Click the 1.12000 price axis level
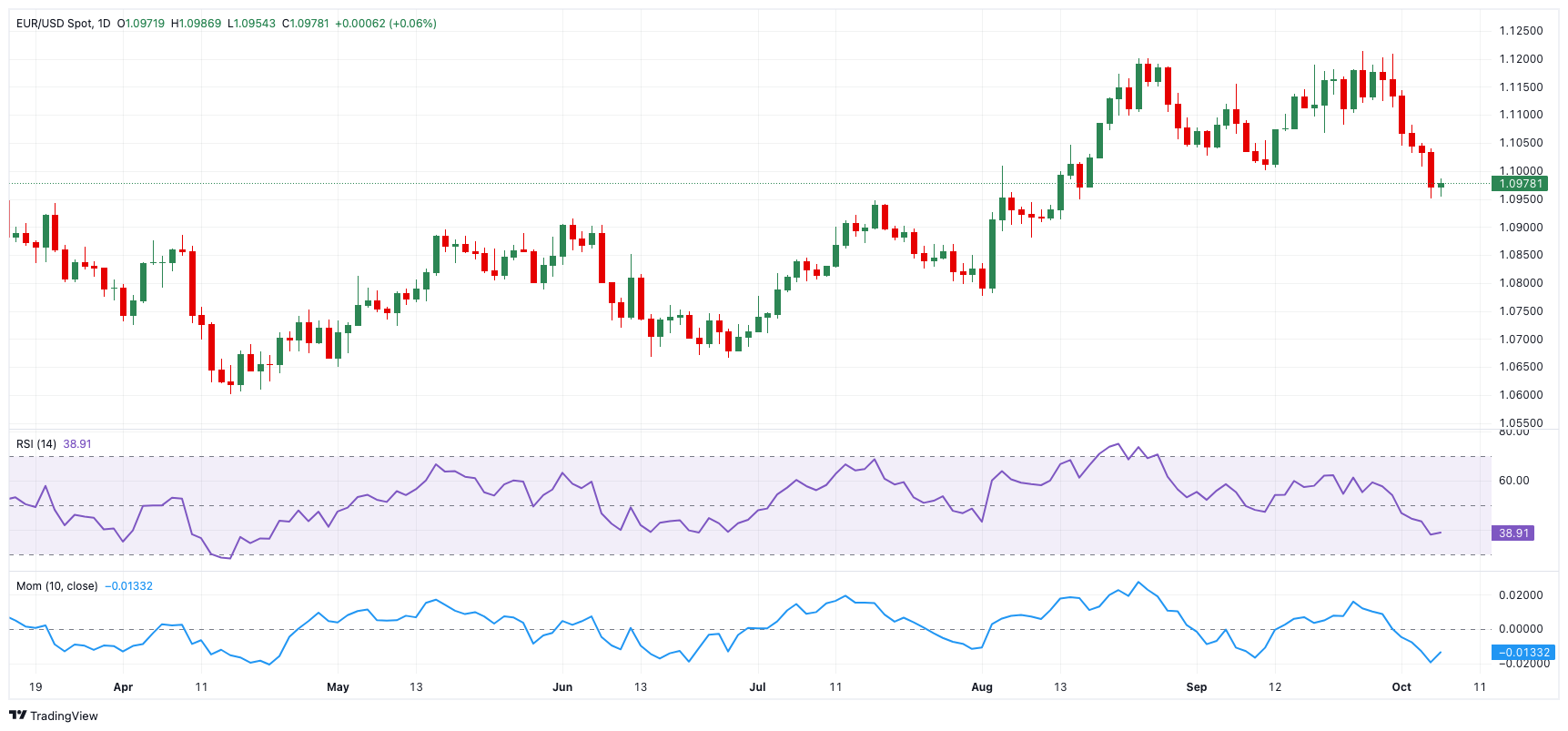1568x731 pixels. (1521, 59)
